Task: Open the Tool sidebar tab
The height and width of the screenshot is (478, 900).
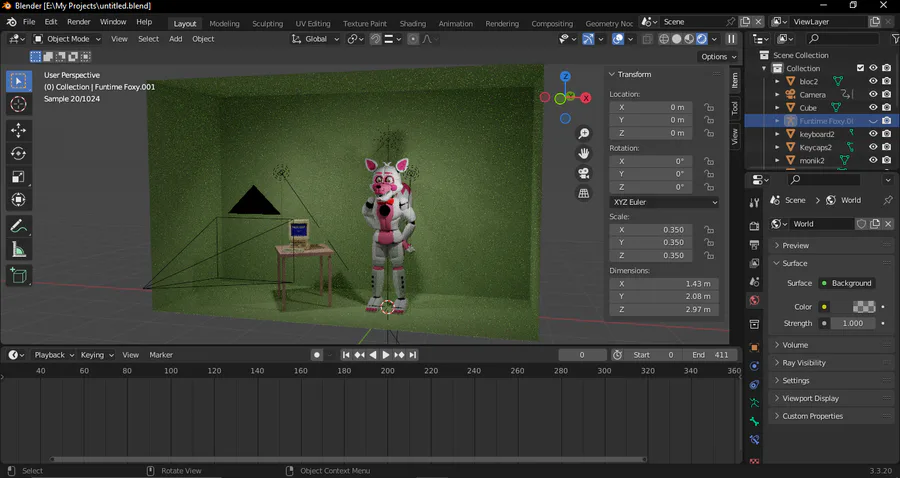Action: click(735, 108)
